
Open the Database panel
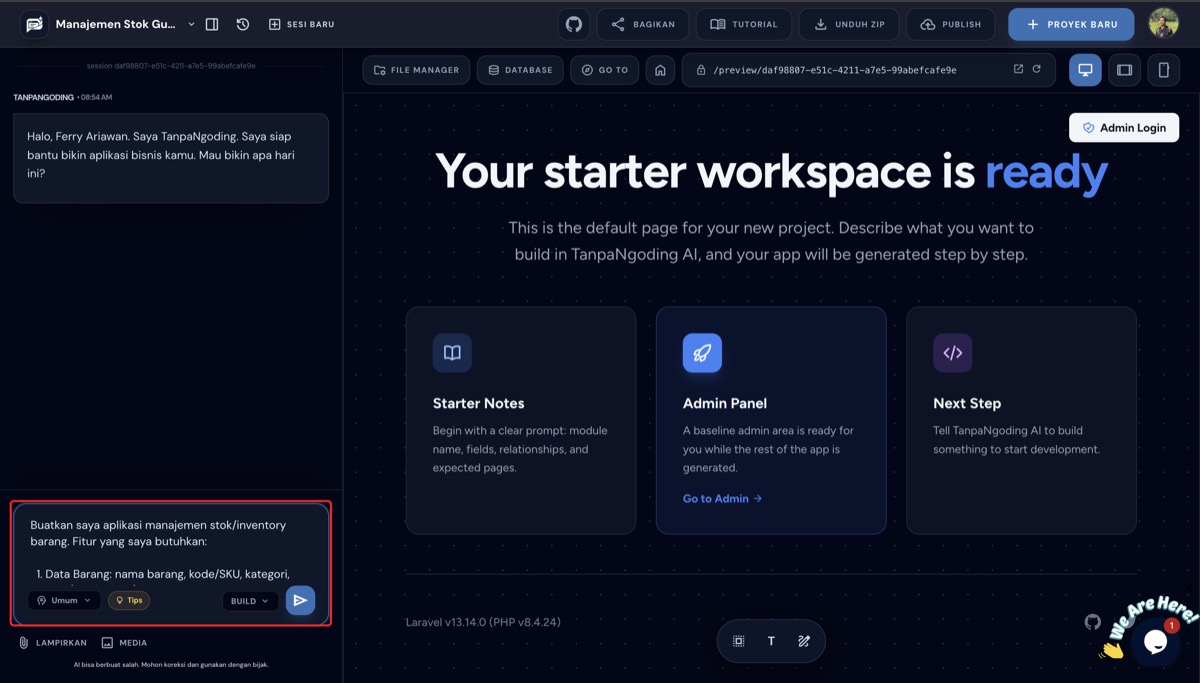[520, 70]
